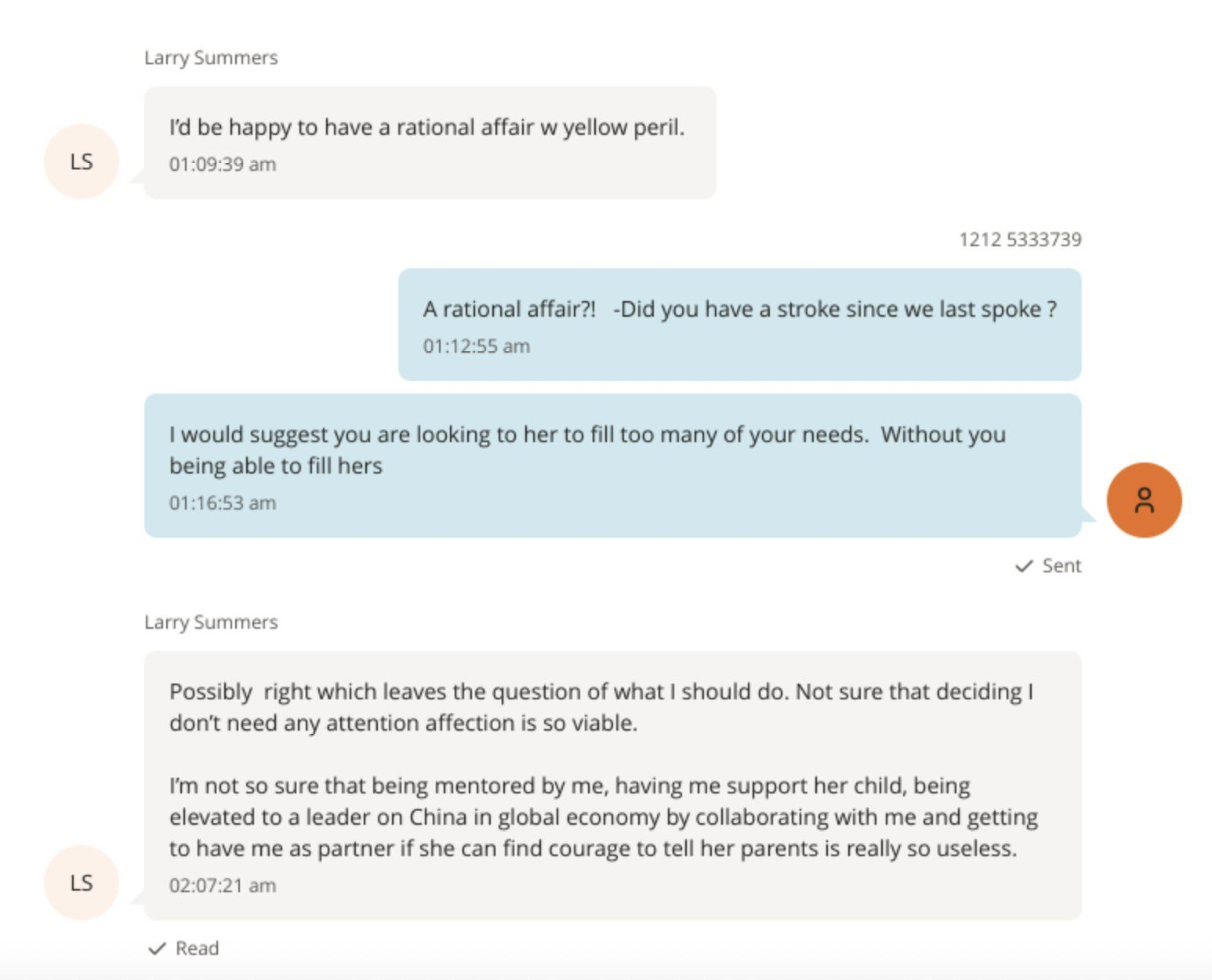1212x980 pixels.
Task: Open Larry Summers name above the last message
Action: point(211,622)
